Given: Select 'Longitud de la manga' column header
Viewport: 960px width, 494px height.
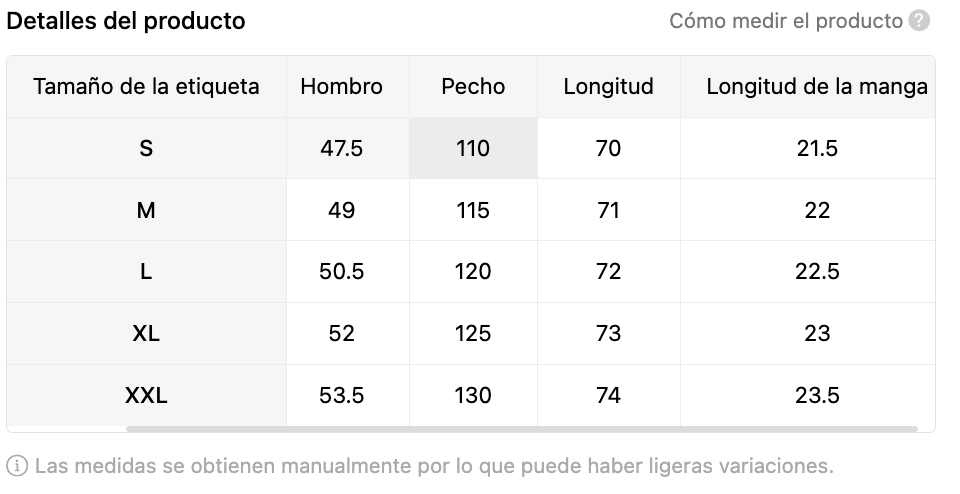Looking at the screenshot, I should click(817, 86).
